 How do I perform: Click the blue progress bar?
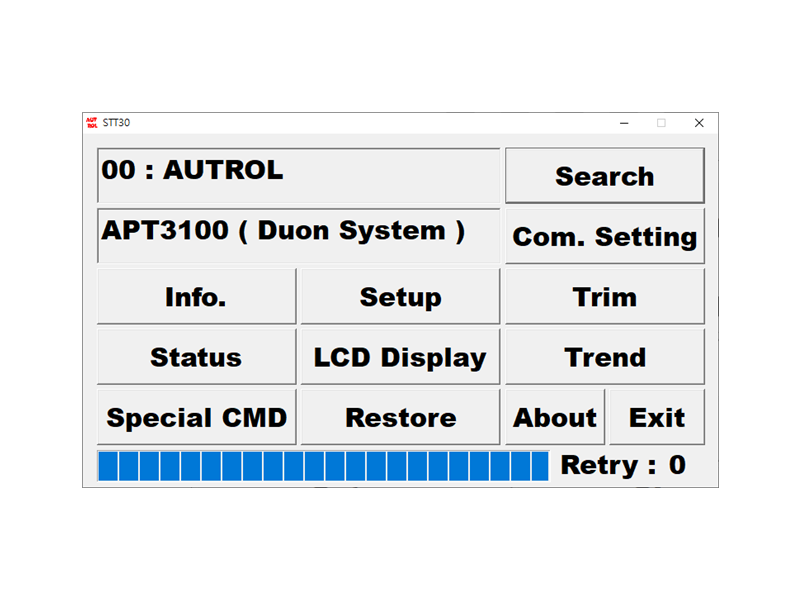tap(323, 465)
